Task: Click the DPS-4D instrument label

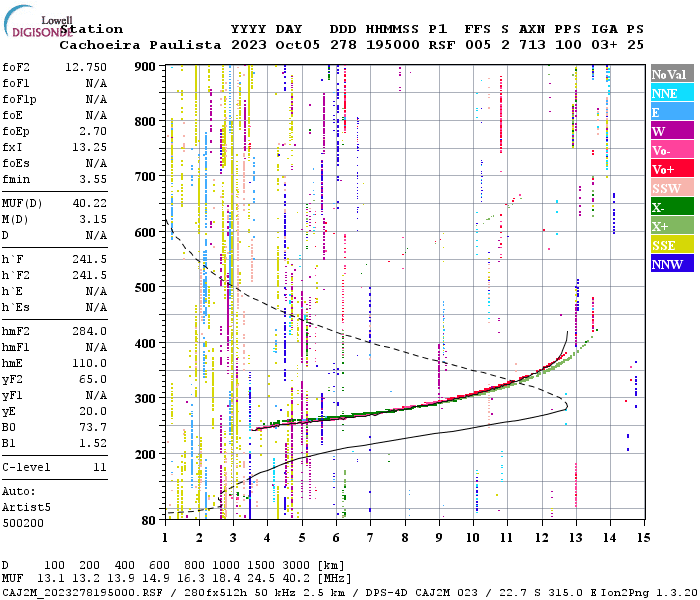Action: pyautogui.click(x=387, y=593)
